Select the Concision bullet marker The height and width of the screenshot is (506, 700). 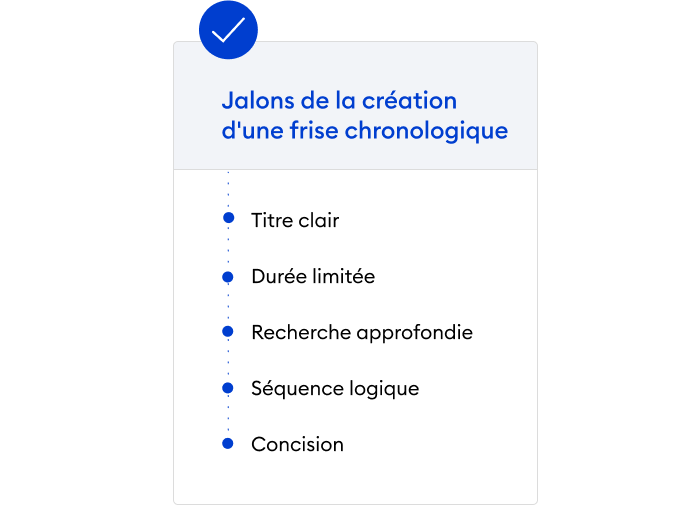(x=228, y=443)
